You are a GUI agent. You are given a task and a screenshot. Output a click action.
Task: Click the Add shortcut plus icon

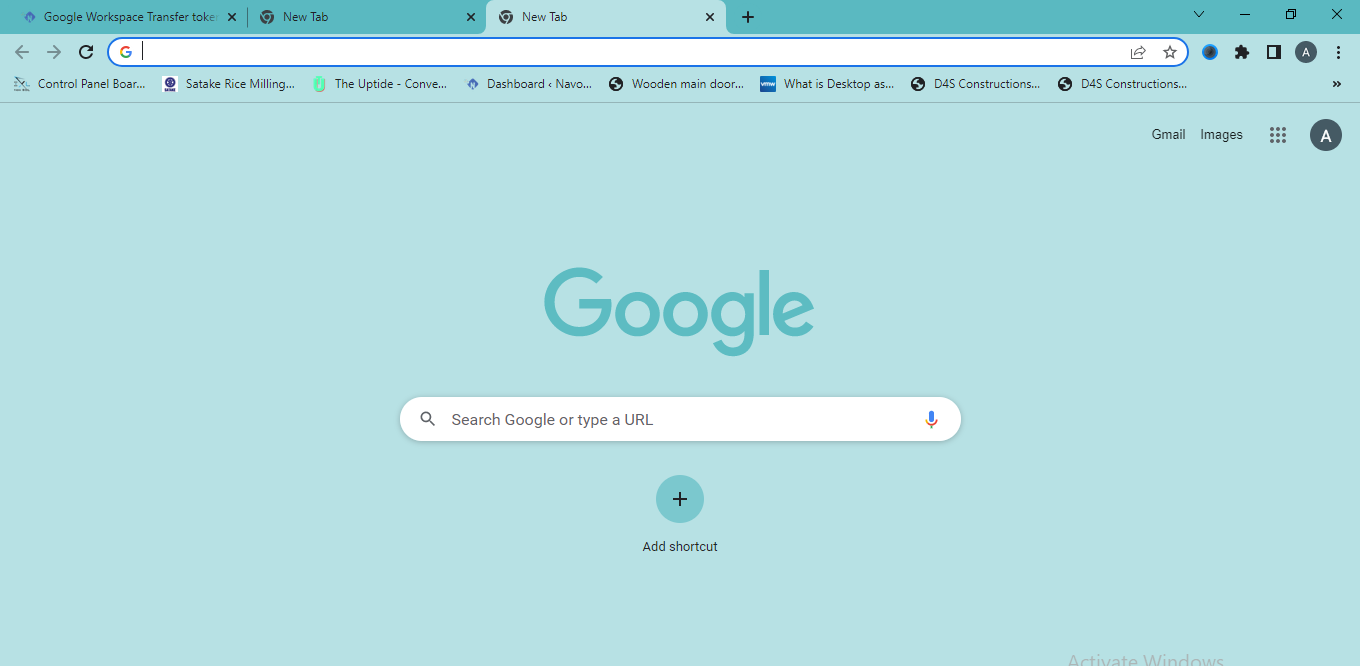[x=680, y=499]
